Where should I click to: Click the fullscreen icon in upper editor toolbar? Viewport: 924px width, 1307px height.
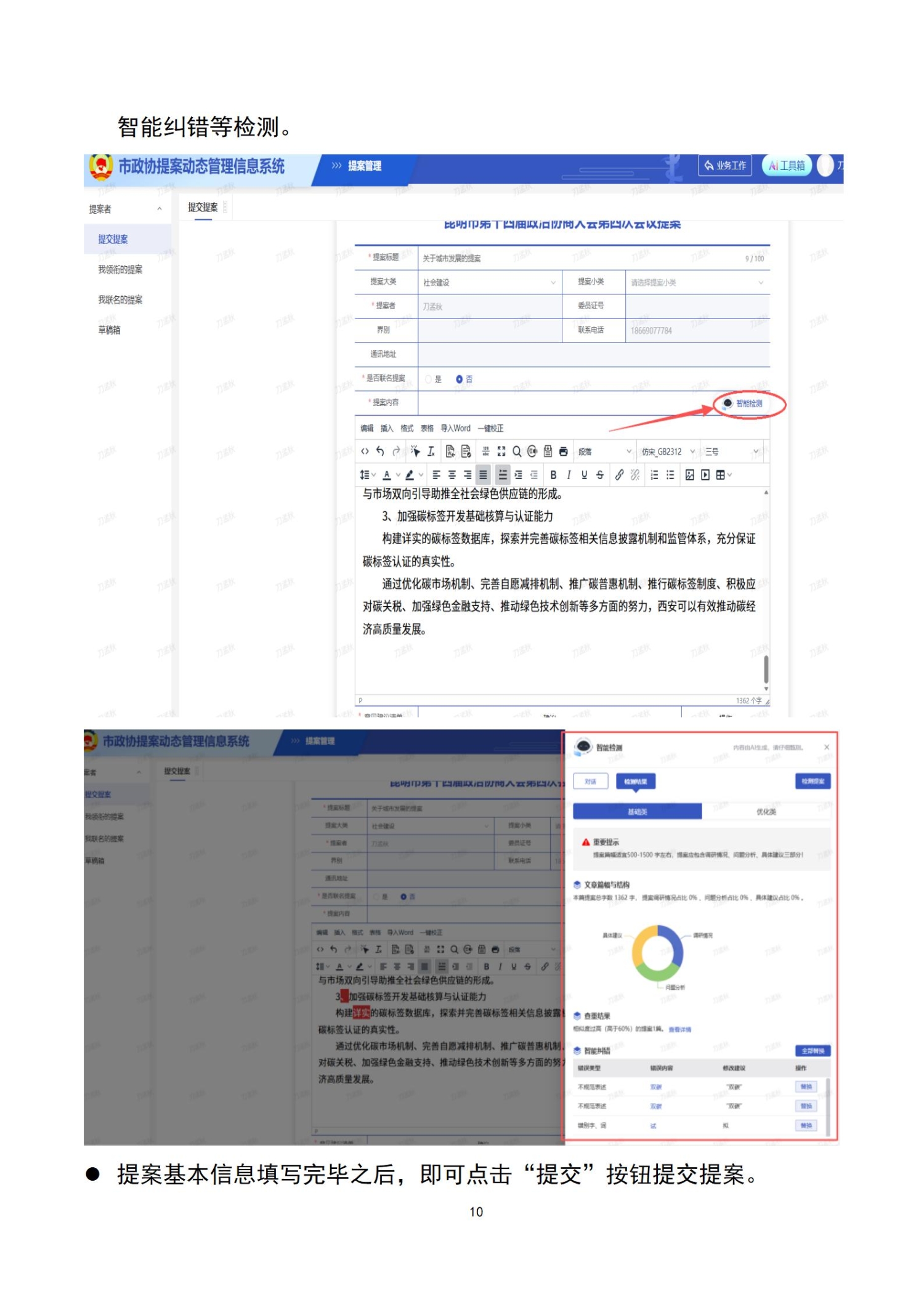tap(501, 451)
